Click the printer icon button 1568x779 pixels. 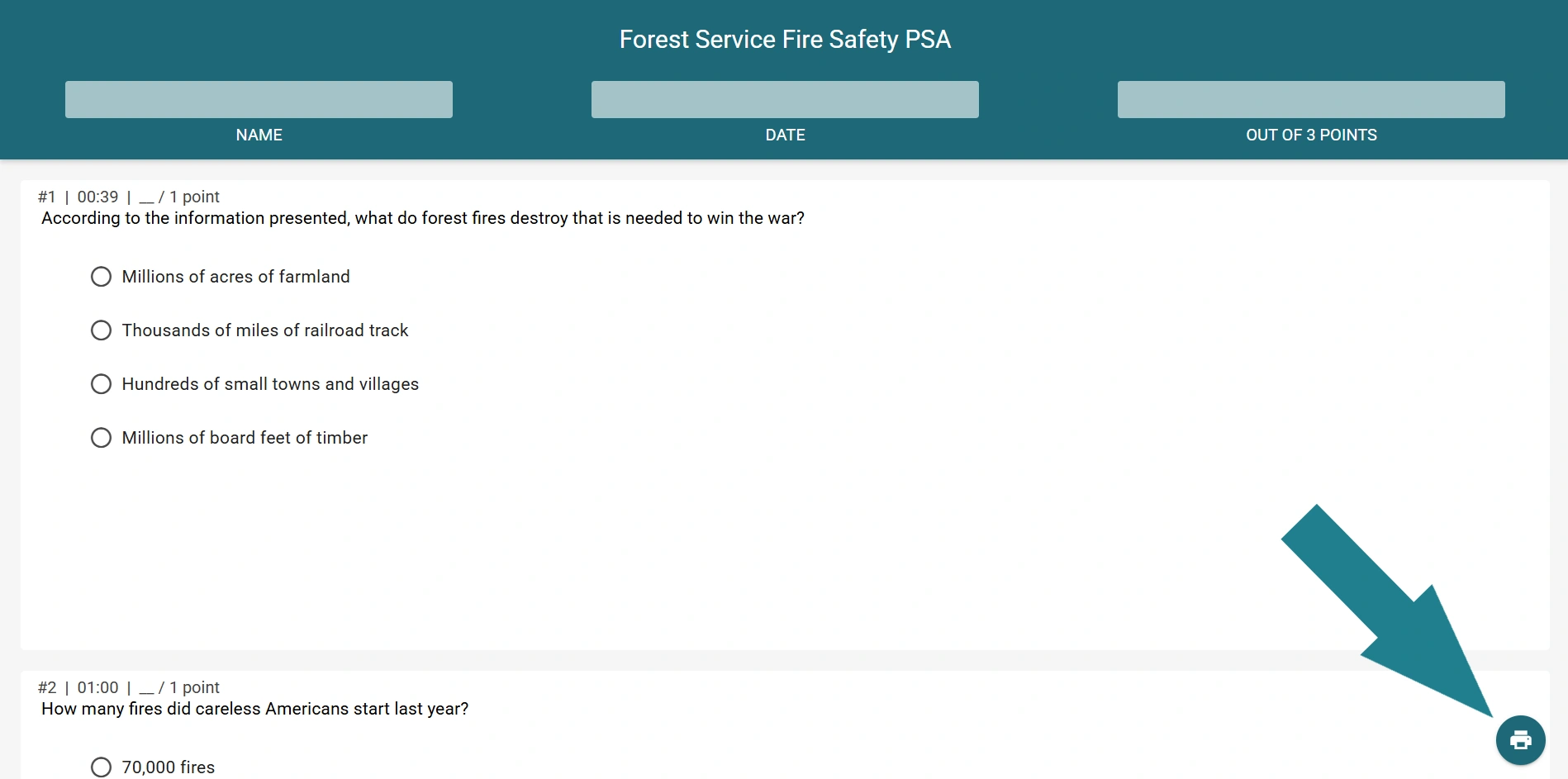(x=1520, y=740)
